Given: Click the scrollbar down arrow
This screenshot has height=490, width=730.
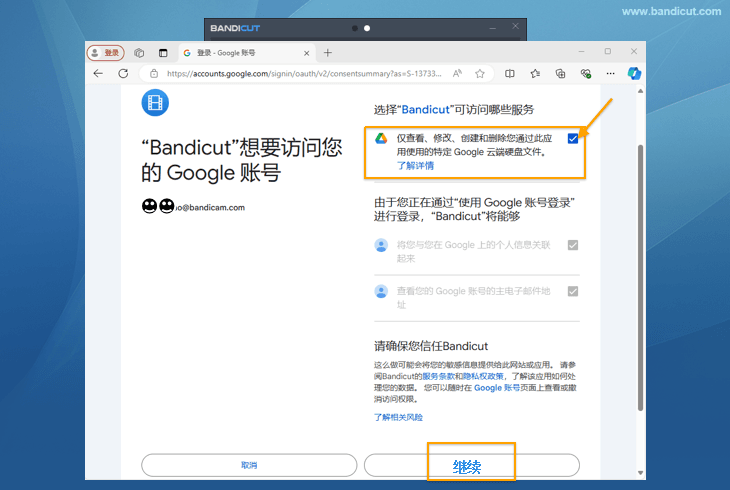Looking at the screenshot, I should (640, 473).
